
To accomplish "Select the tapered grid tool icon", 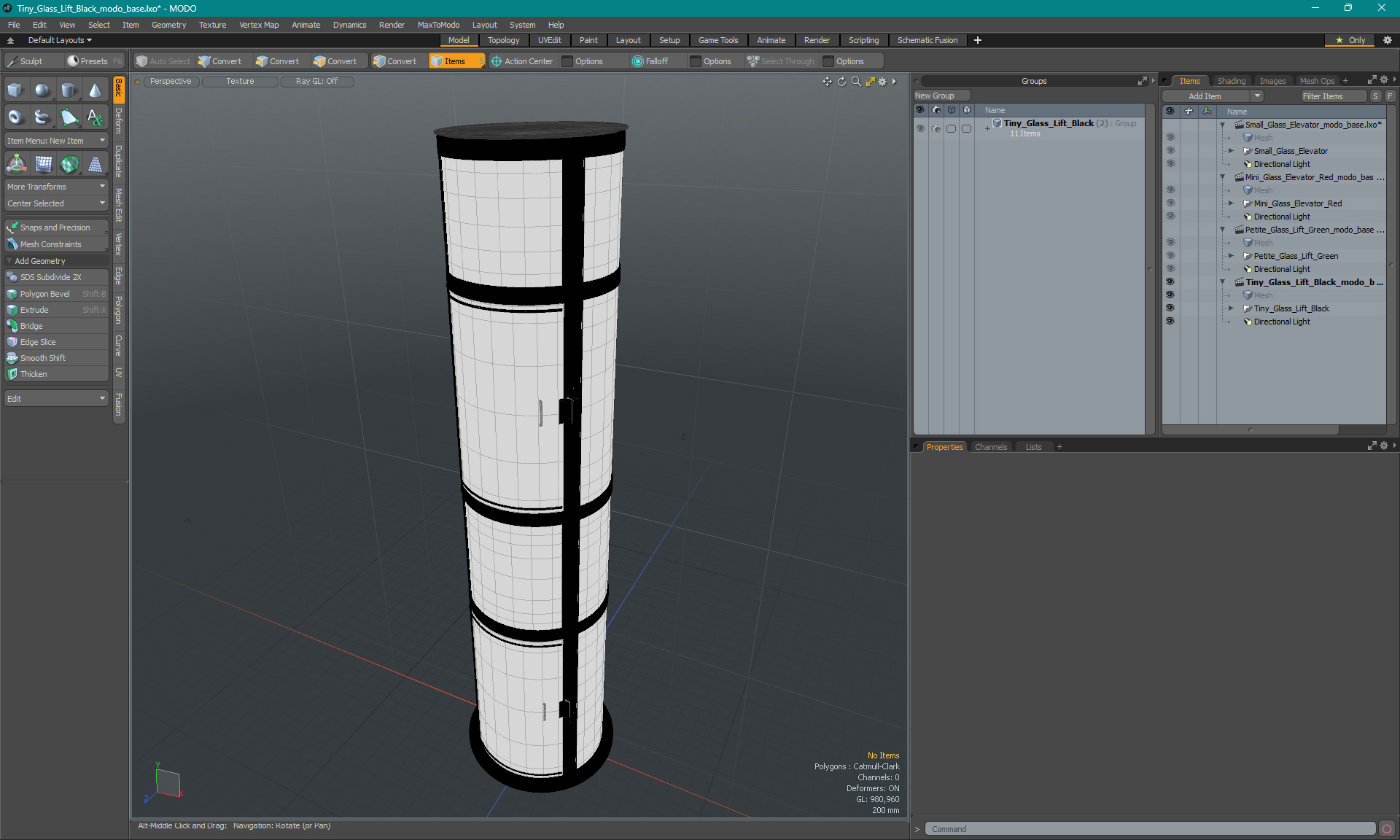I will 96,165.
